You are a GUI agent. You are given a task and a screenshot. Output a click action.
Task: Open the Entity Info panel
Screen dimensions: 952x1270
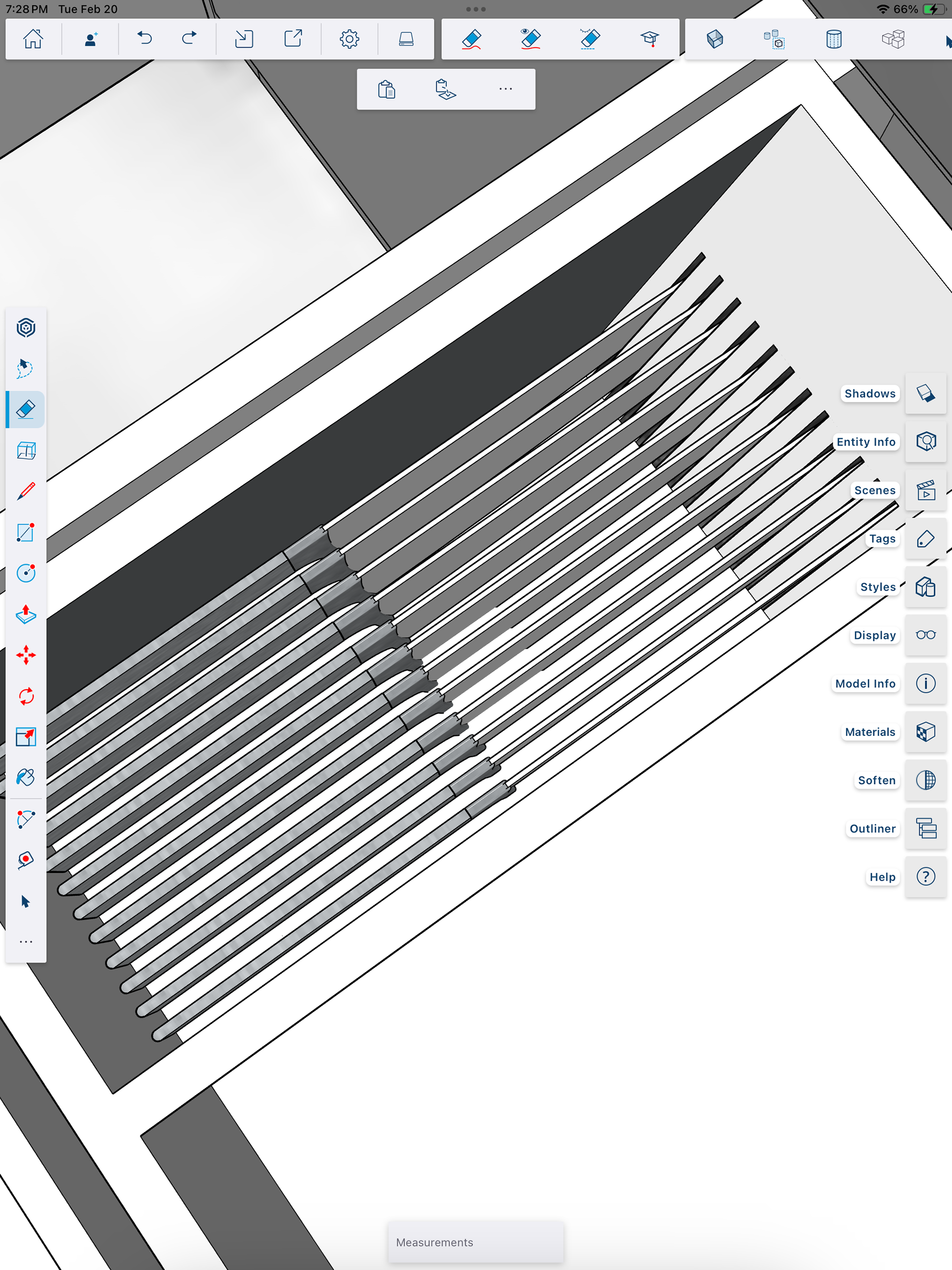[x=926, y=441]
